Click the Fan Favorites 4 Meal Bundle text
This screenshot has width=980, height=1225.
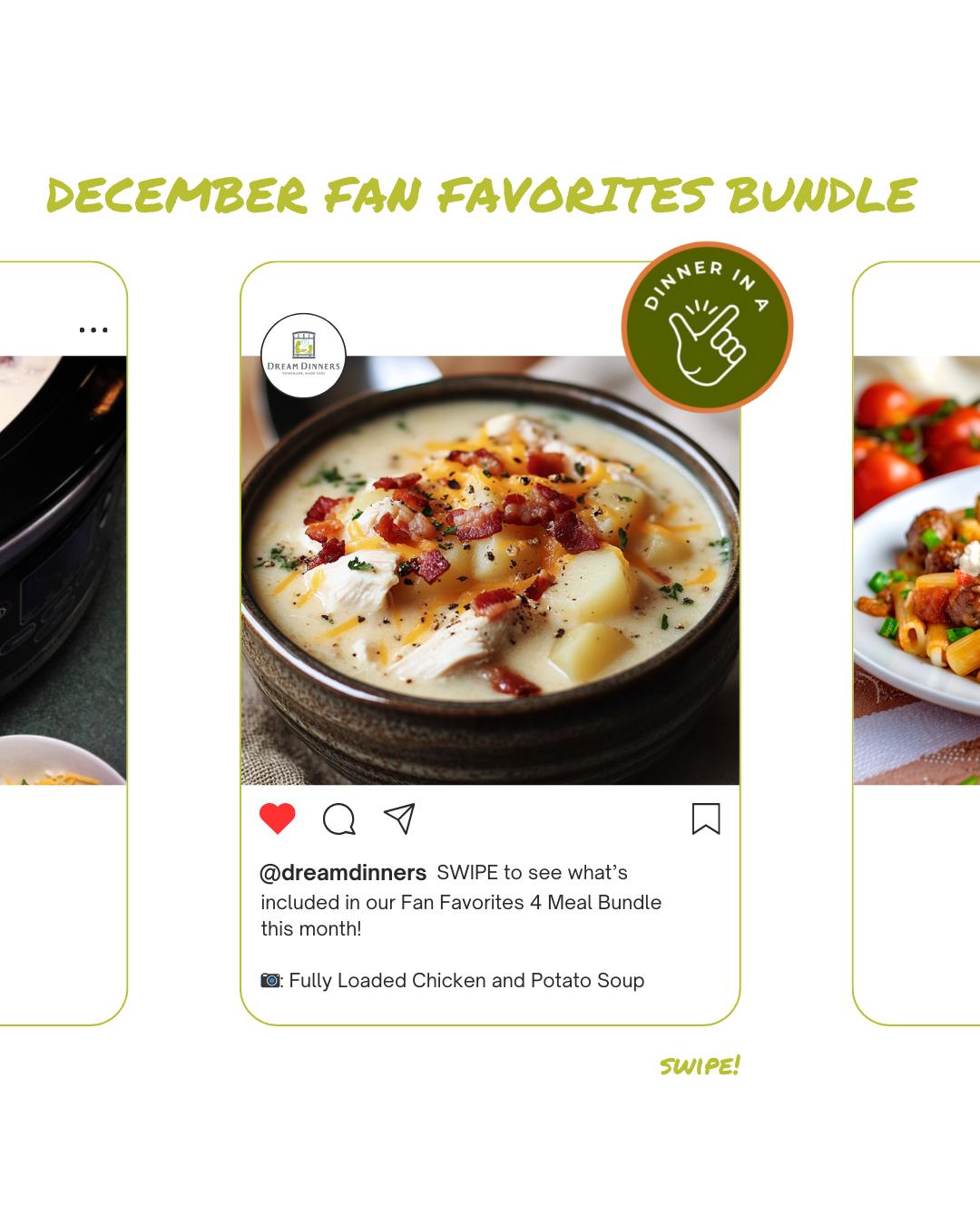click(531, 902)
